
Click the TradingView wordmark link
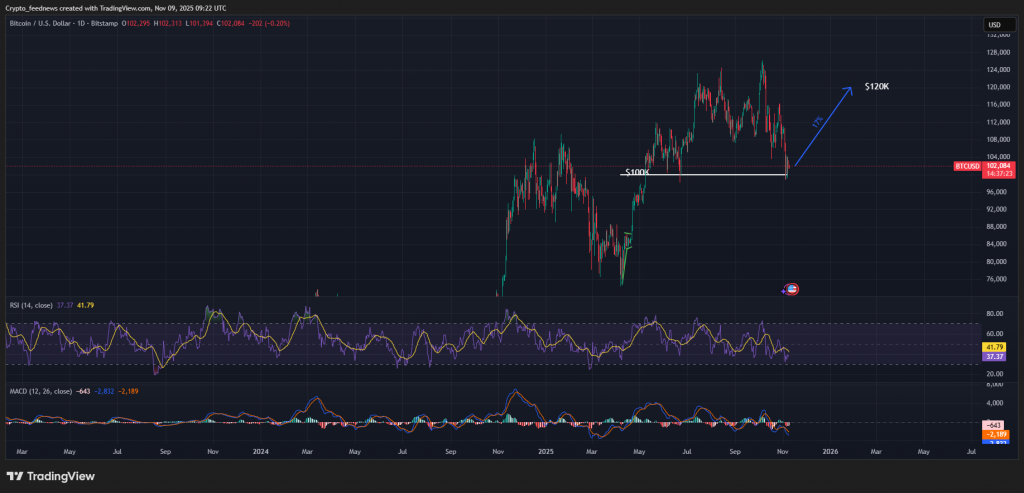pyautogui.click(x=58, y=476)
